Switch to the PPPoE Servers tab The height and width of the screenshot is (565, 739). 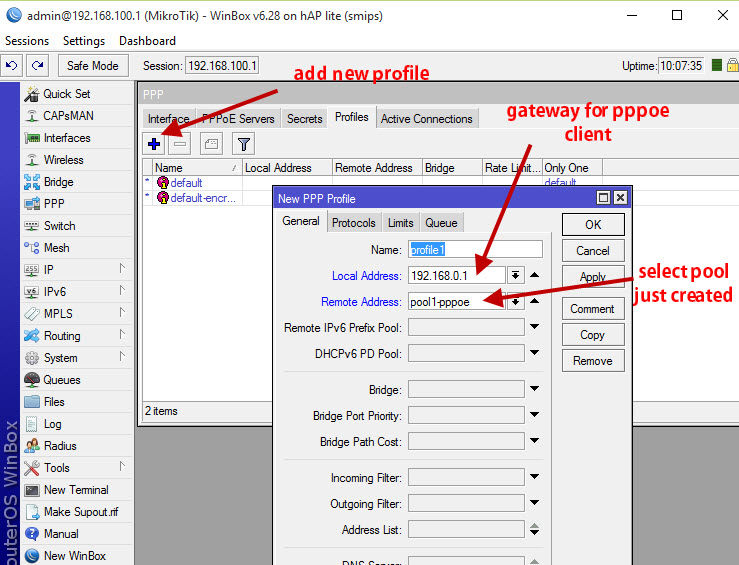(238, 119)
